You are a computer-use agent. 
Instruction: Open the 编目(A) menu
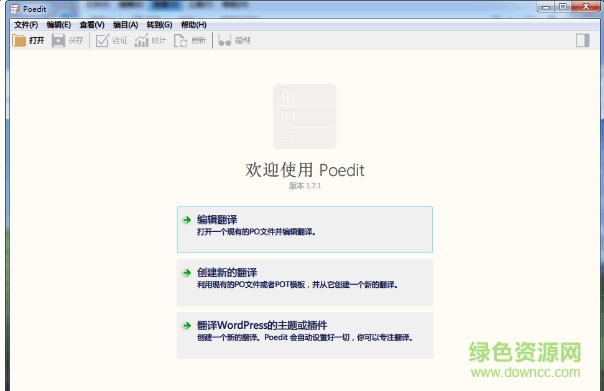click(126, 25)
